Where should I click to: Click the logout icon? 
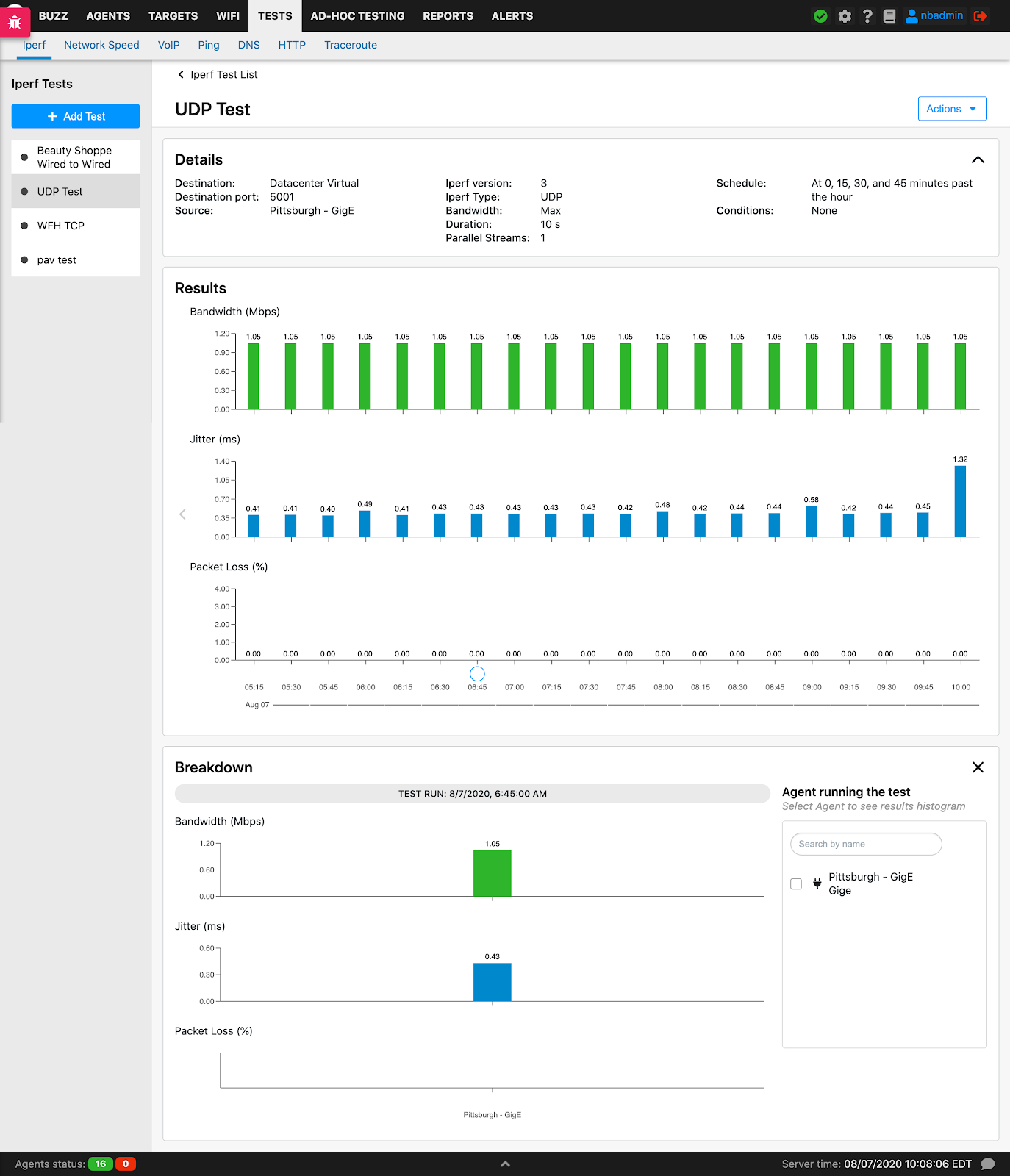tap(980, 16)
